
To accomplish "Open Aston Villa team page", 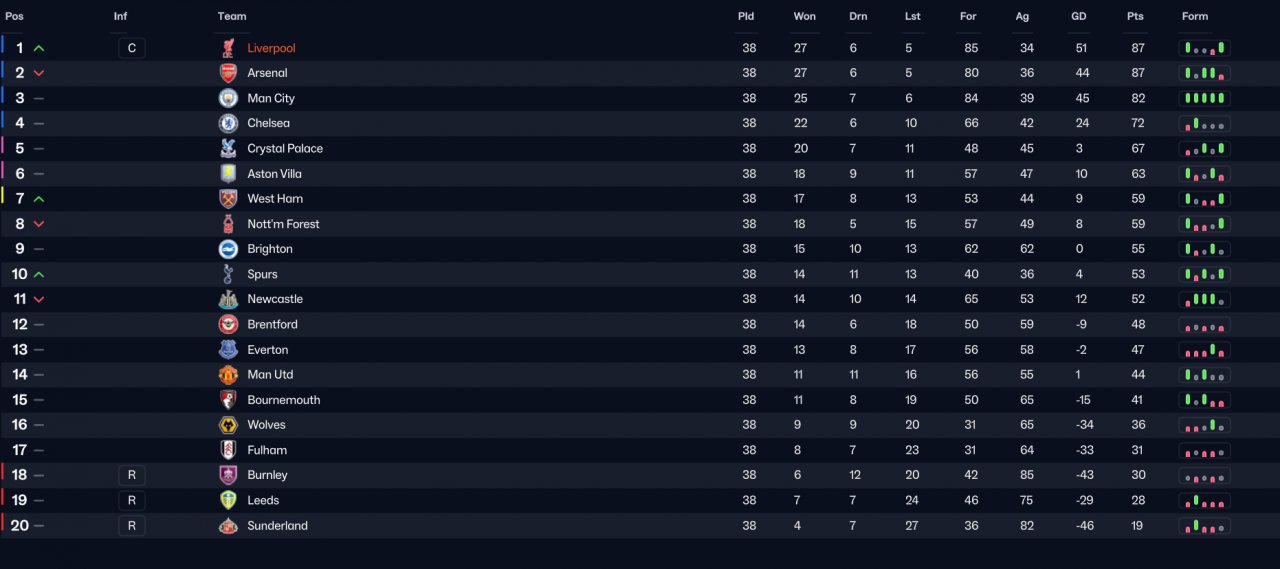I will [x=274, y=174].
